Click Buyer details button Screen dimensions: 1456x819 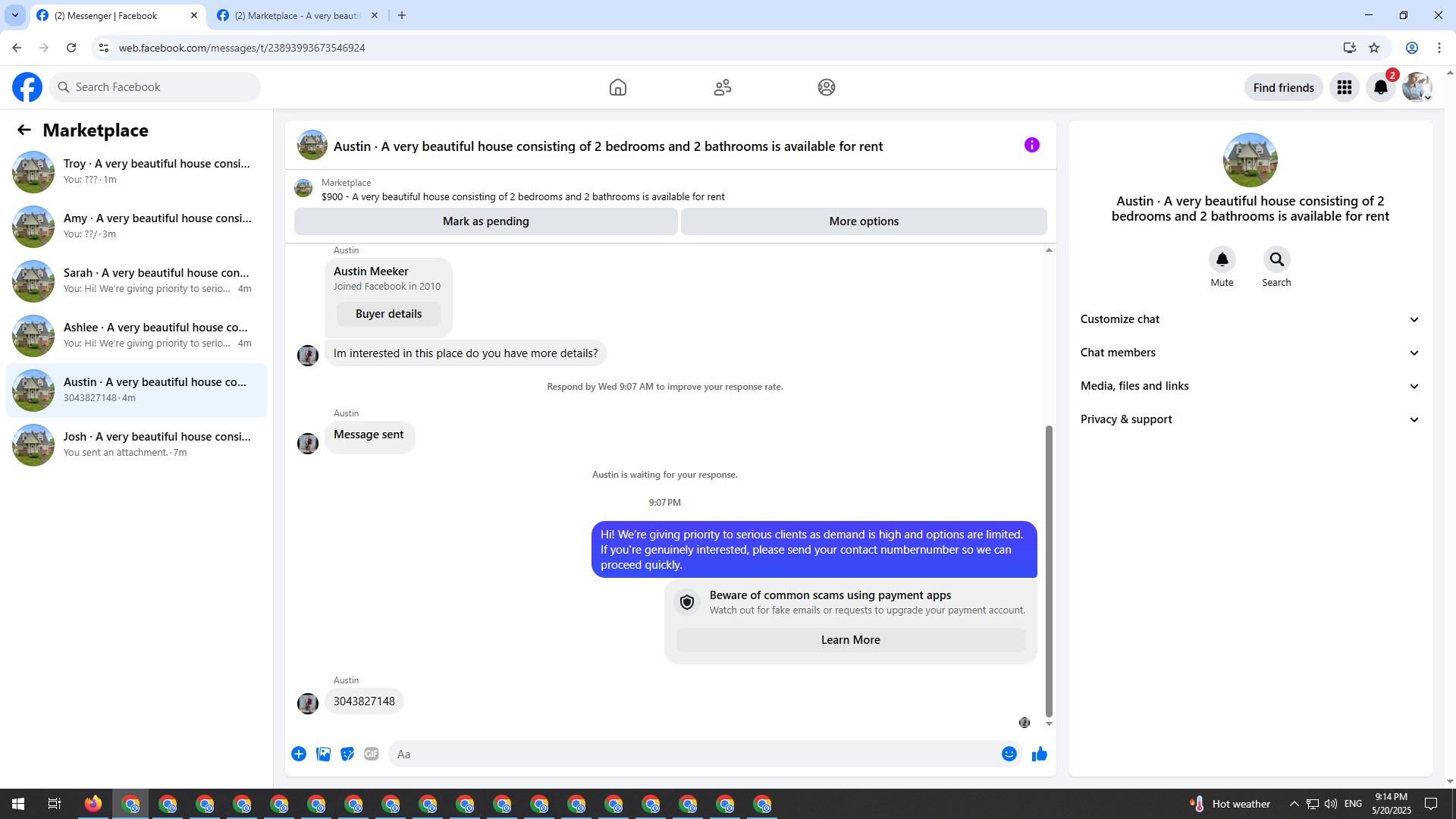point(388,314)
